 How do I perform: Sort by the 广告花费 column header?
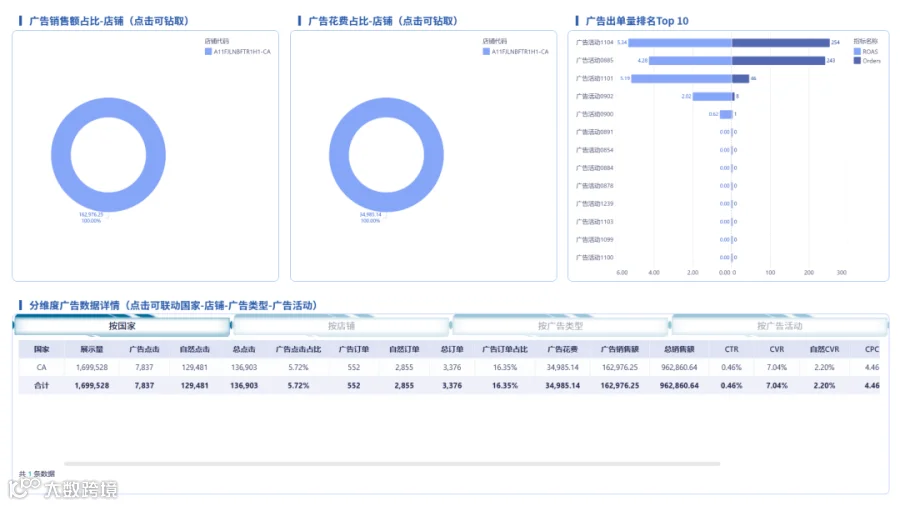point(562,349)
